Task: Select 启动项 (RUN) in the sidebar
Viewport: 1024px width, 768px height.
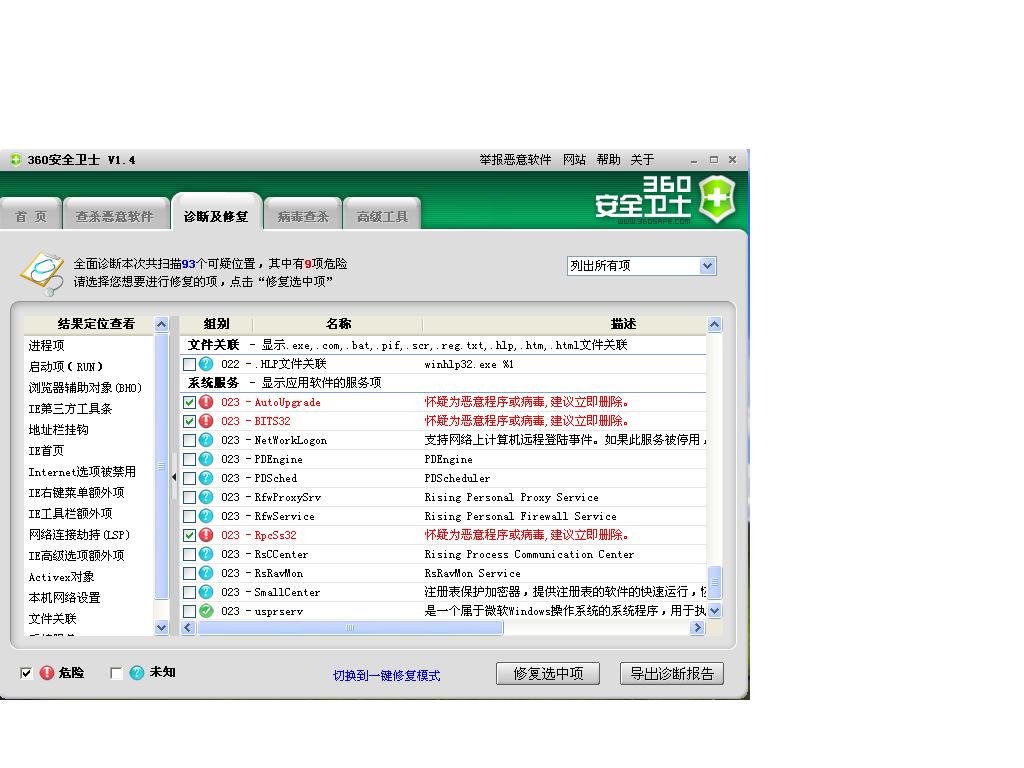Action: pos(65,366)
